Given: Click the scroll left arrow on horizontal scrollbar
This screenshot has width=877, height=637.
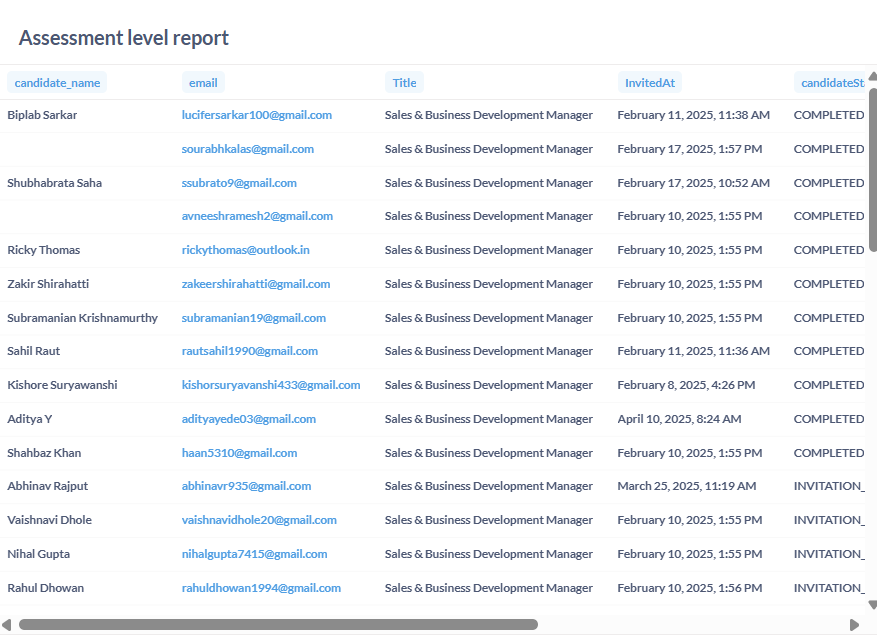Looking at the screenshot, I should tap(7, 625).
